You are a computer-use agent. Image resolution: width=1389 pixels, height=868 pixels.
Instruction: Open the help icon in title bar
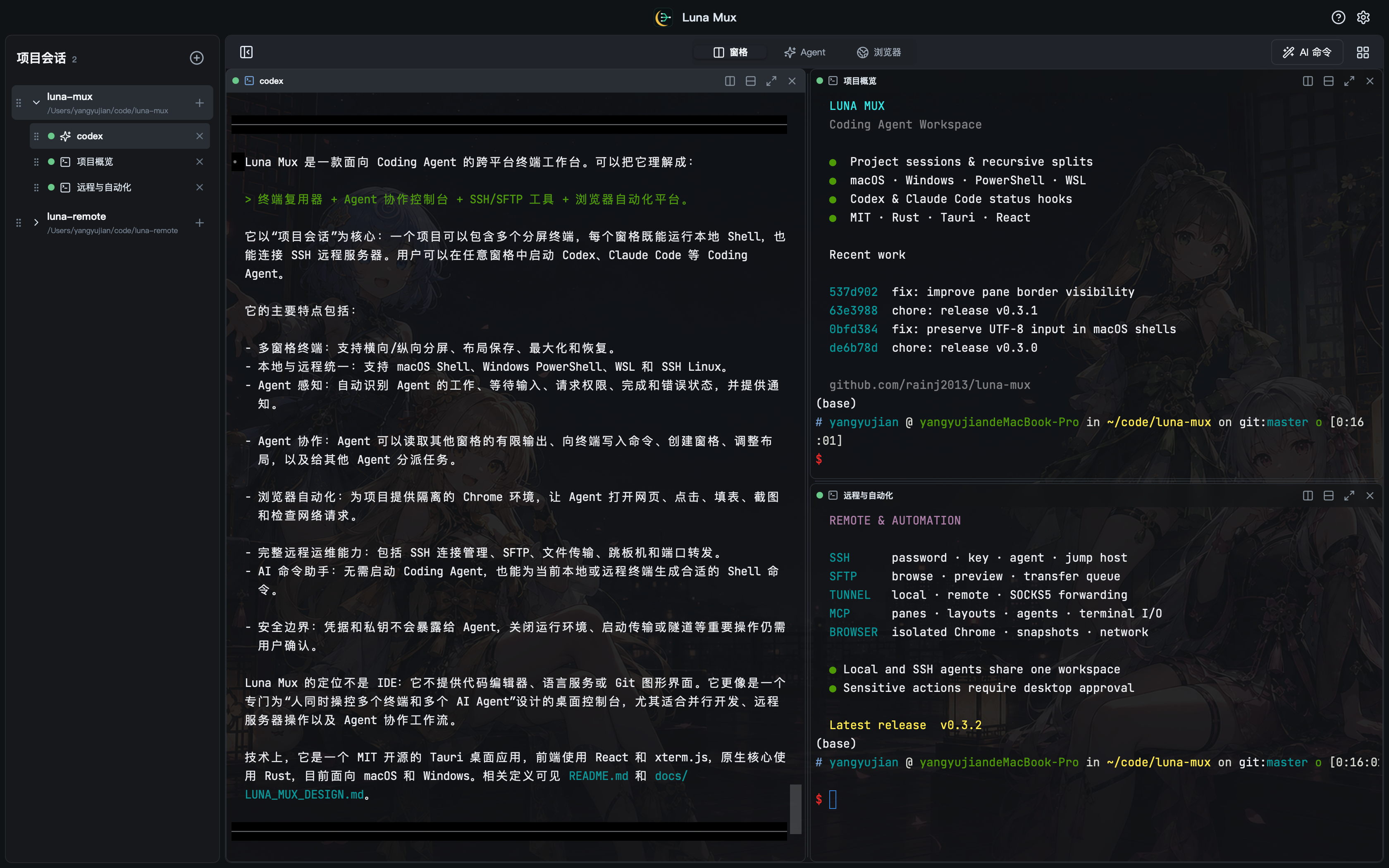coord(1338,17)
